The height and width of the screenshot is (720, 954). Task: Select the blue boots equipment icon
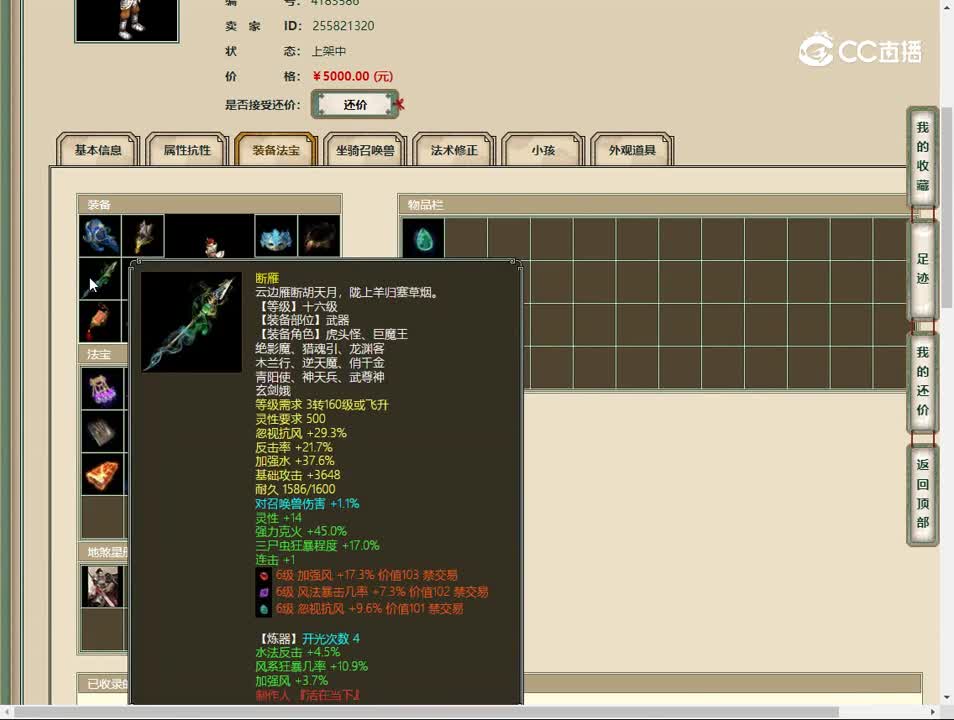[100, 234]
